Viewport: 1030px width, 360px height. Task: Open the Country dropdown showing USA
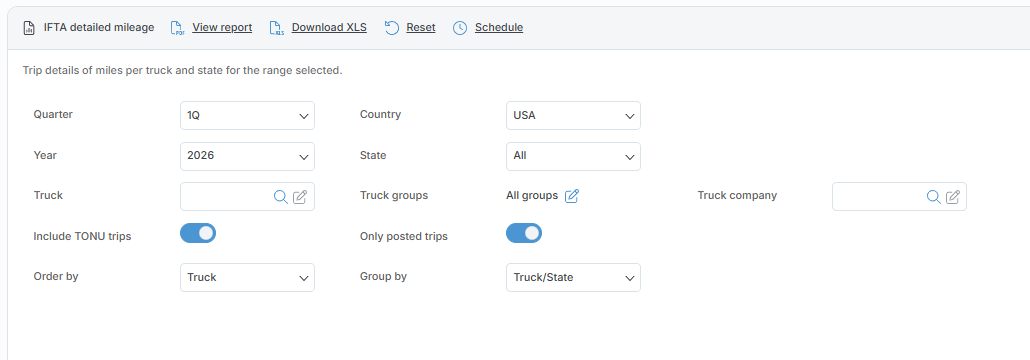tap(573, 116)
